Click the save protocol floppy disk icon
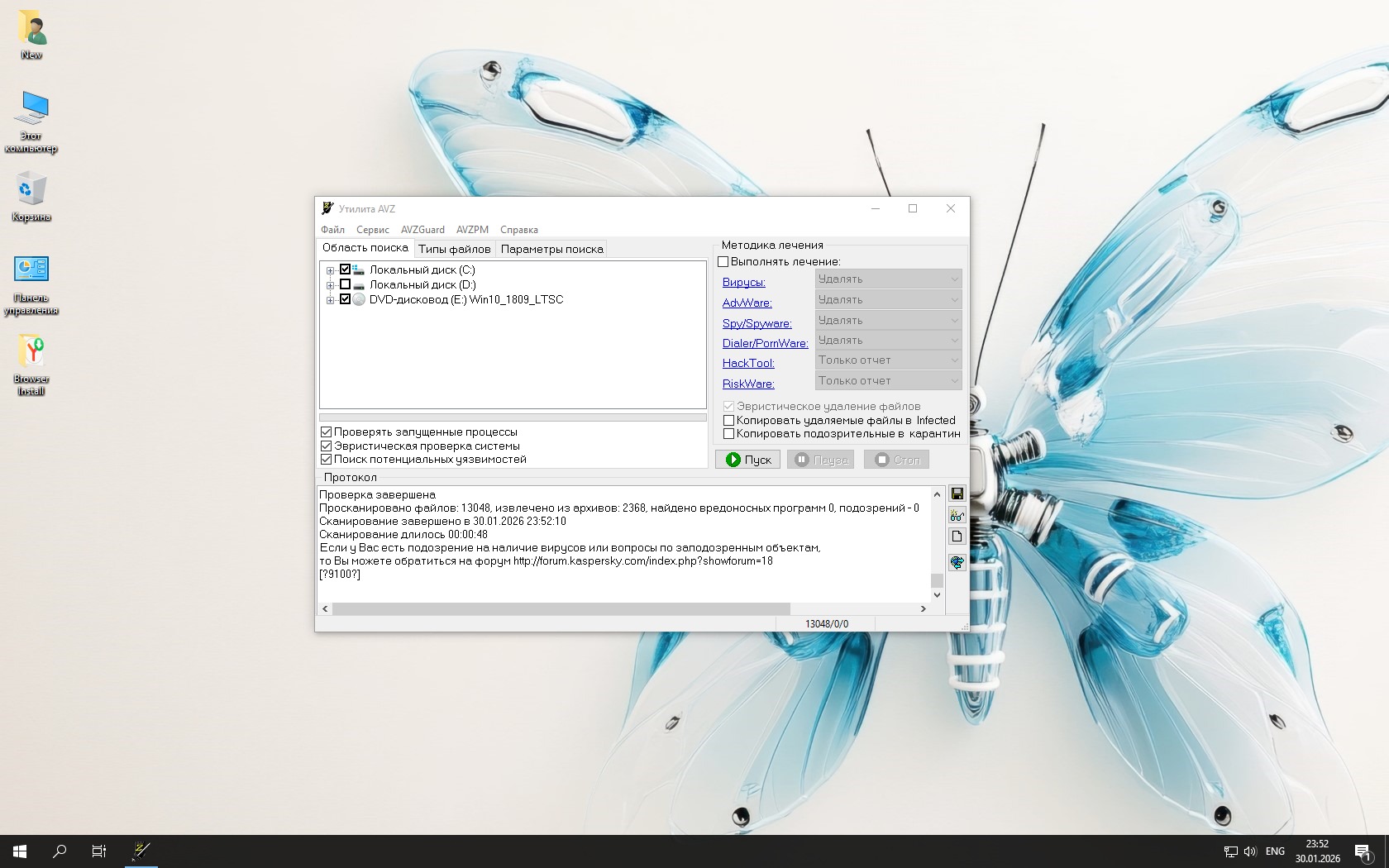 [957, 494]
